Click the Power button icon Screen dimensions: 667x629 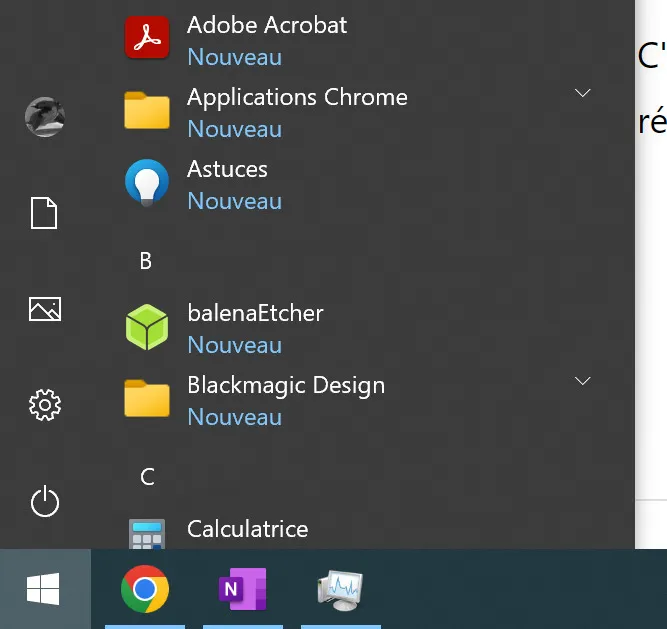(x=45, y=501)
